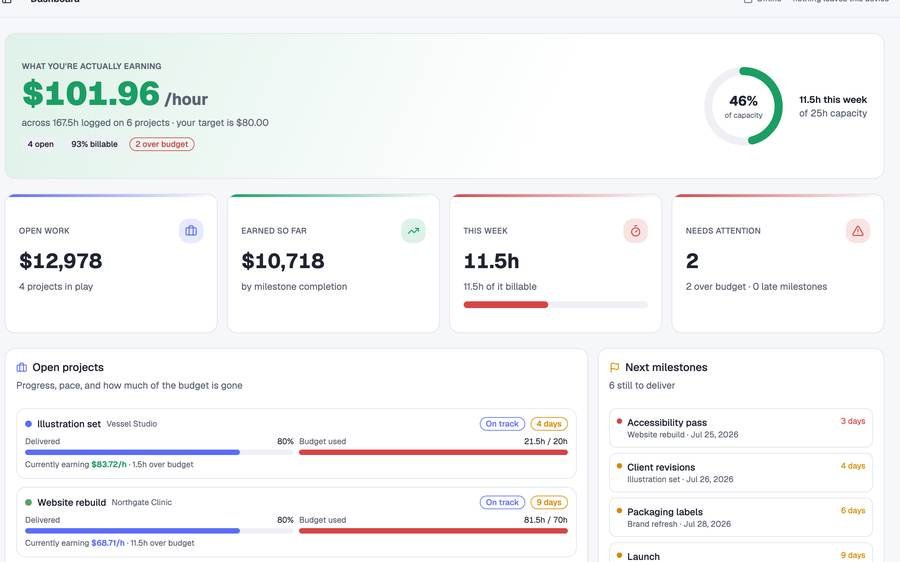Image resolution: width=900 pixels, height=562 pixels.
Task: Click the '9 days' badge on Website rebuild
Action: coord(549,502)
